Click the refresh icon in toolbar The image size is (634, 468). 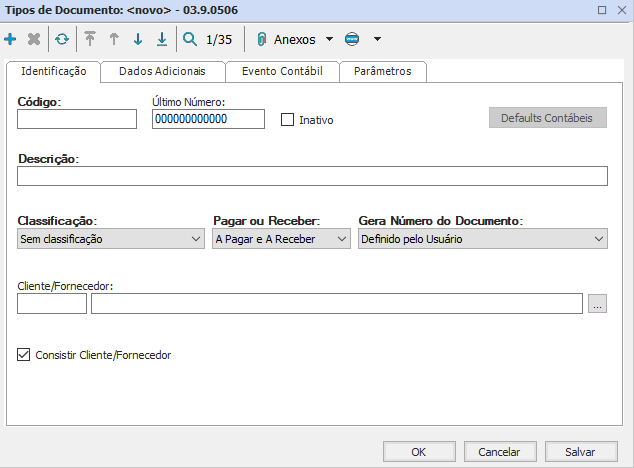tap(62, 40)
